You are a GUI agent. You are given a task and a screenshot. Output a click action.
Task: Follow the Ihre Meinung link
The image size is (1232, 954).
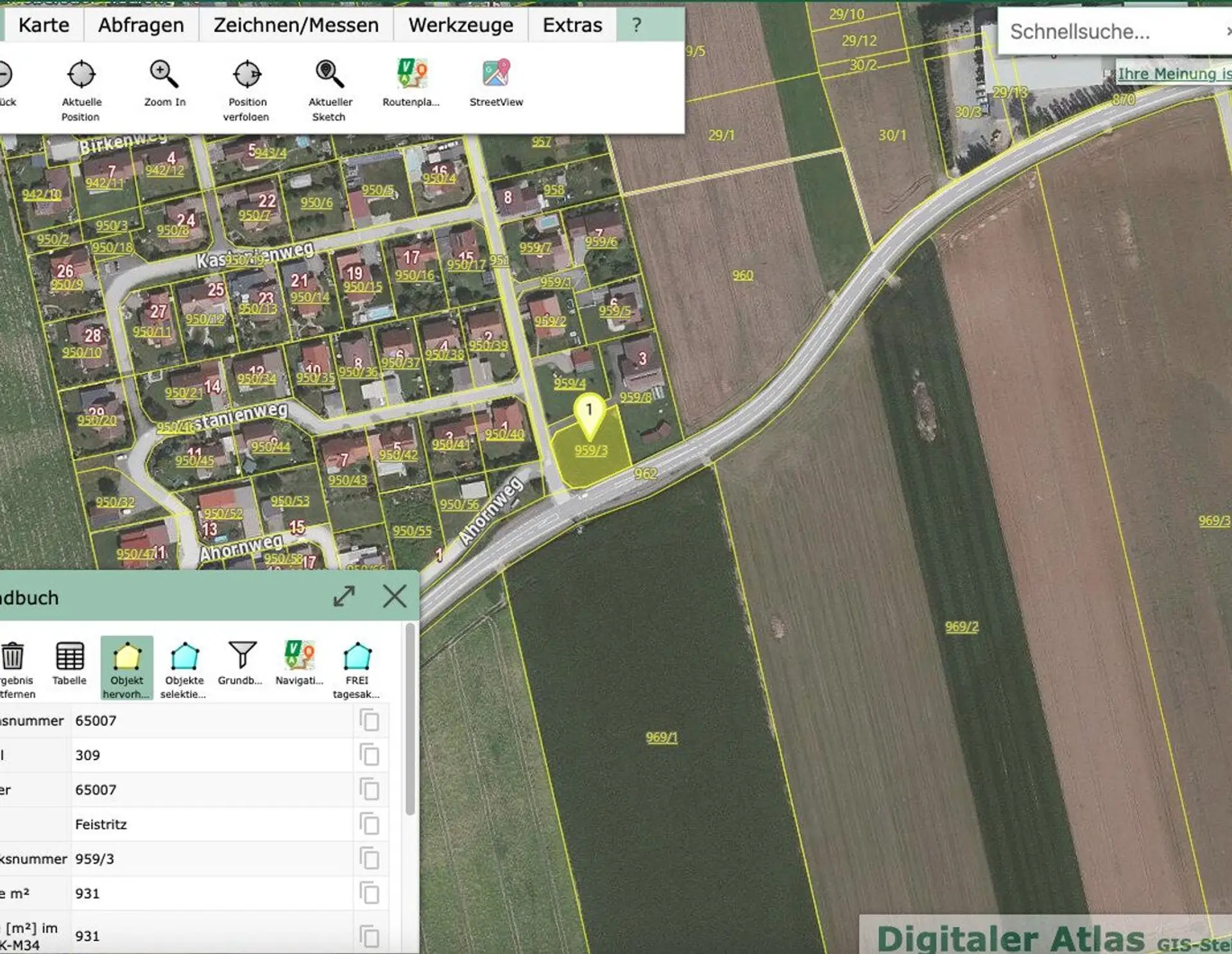point(1174,74)
